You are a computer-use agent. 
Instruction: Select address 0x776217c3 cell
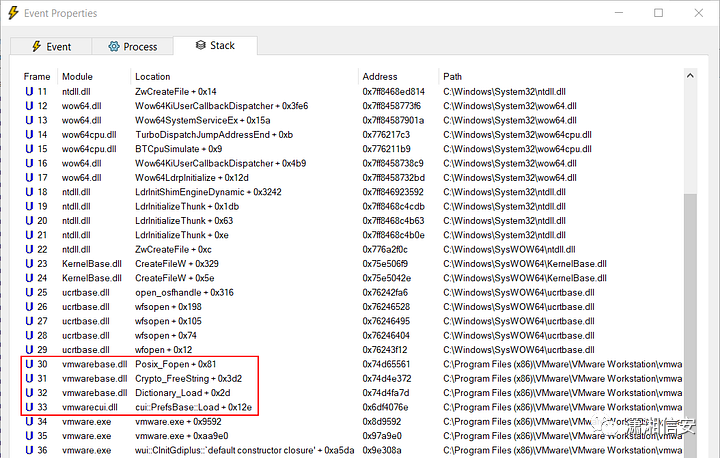(x=386, y=135)
